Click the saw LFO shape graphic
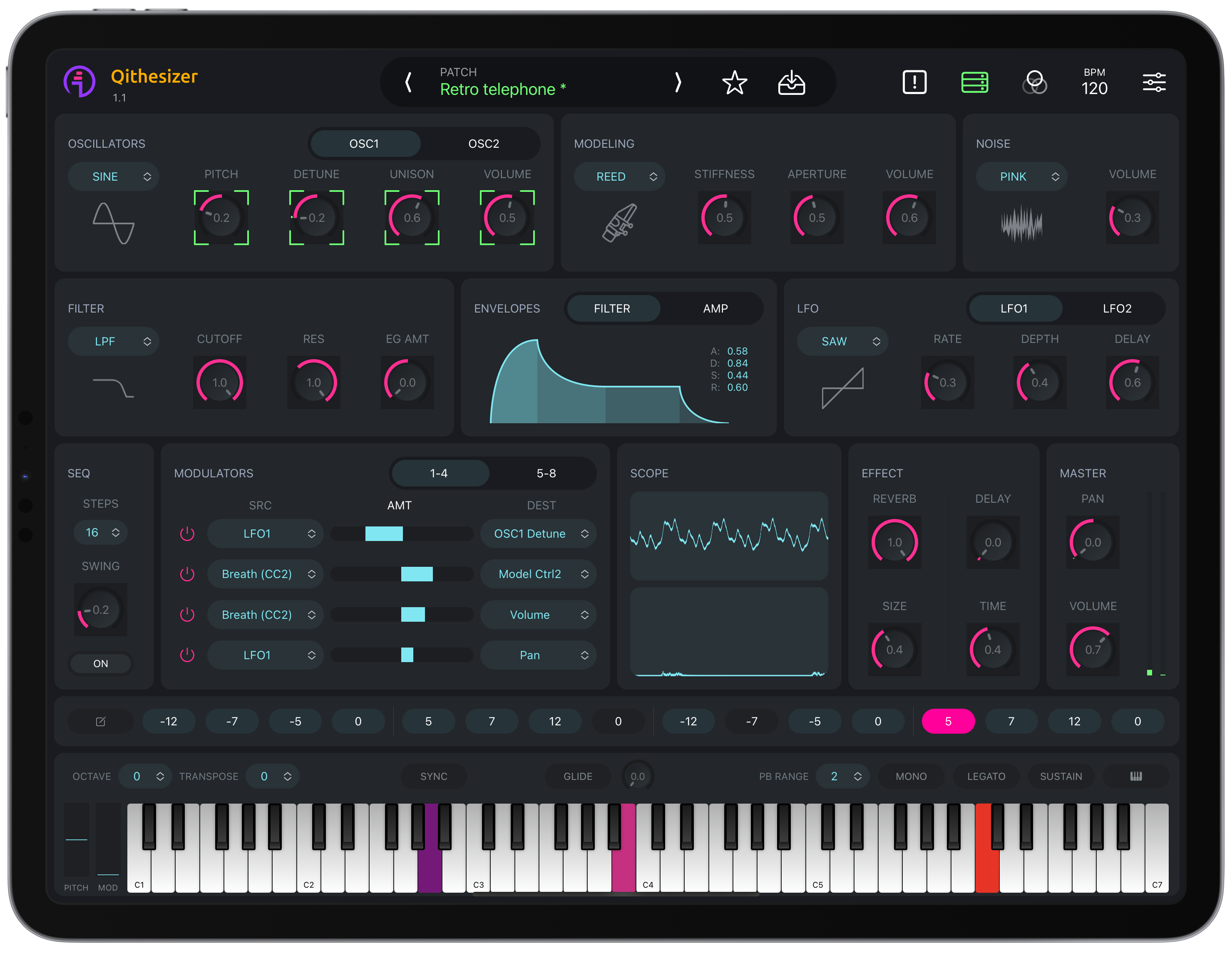The image size is (1232, 953). 842,388
